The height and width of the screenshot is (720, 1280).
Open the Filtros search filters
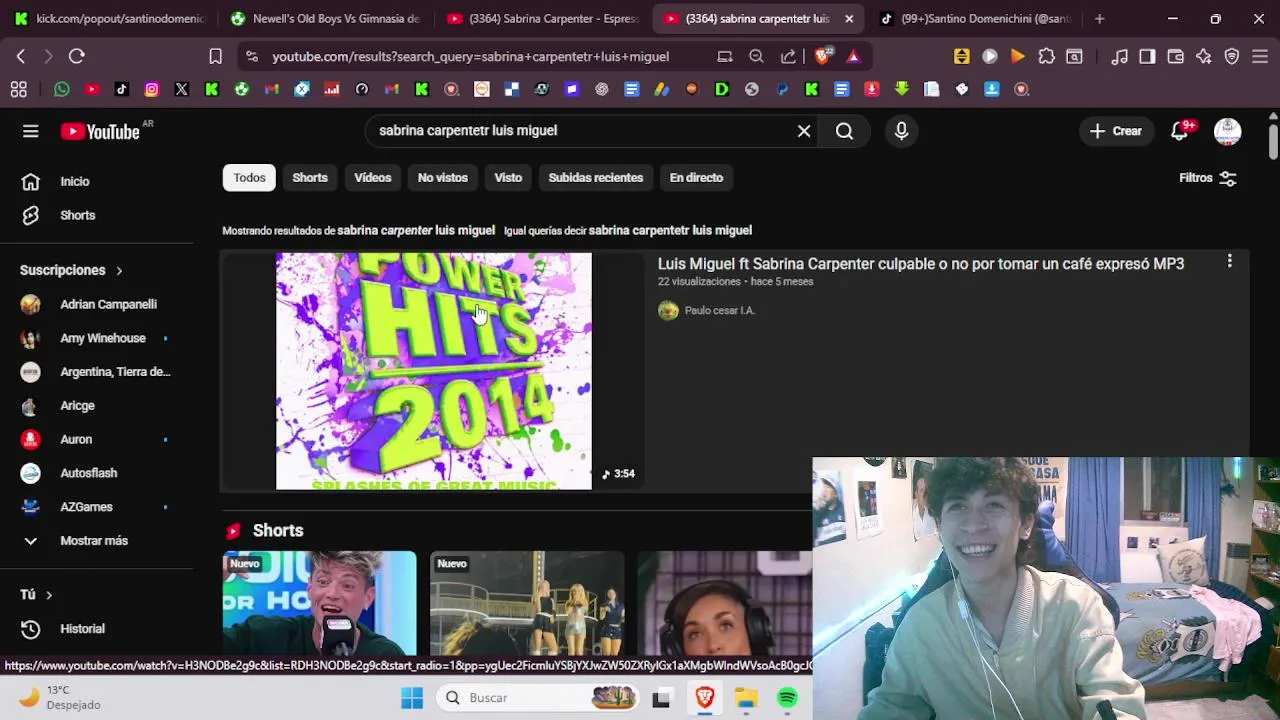pyautogui.click(x=1208, y=178)
